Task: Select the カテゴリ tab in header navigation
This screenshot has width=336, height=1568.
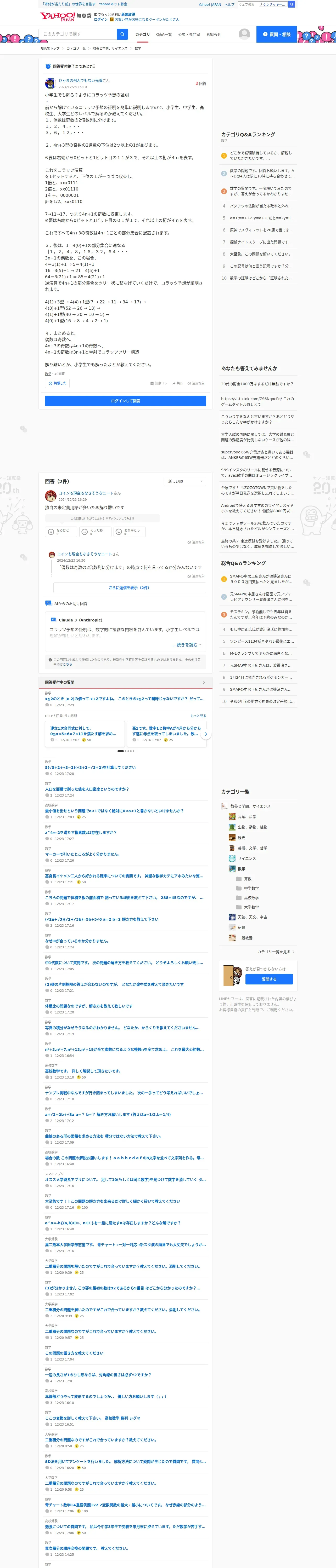Action: [142, 35]
